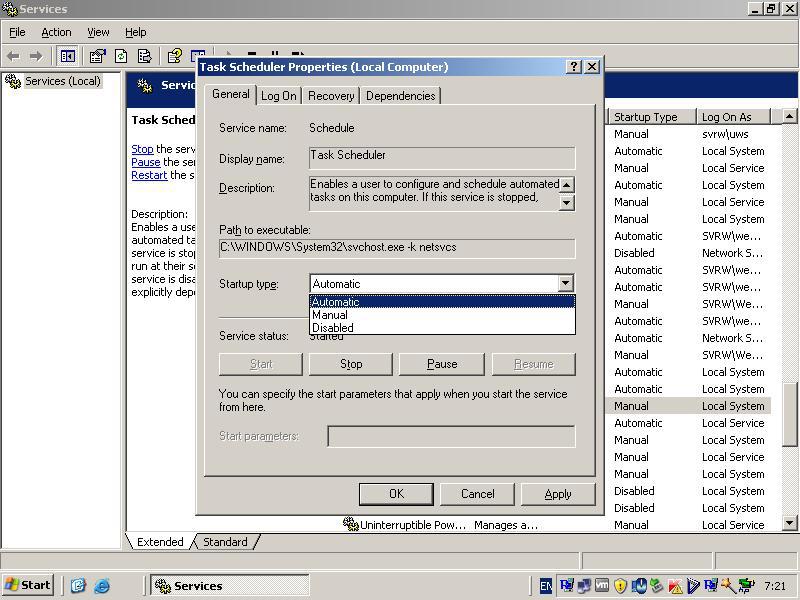Viewport: 800px width, 600px height.
Task: Click the yellow security shield tray icon
Action: tap(620, 586)
